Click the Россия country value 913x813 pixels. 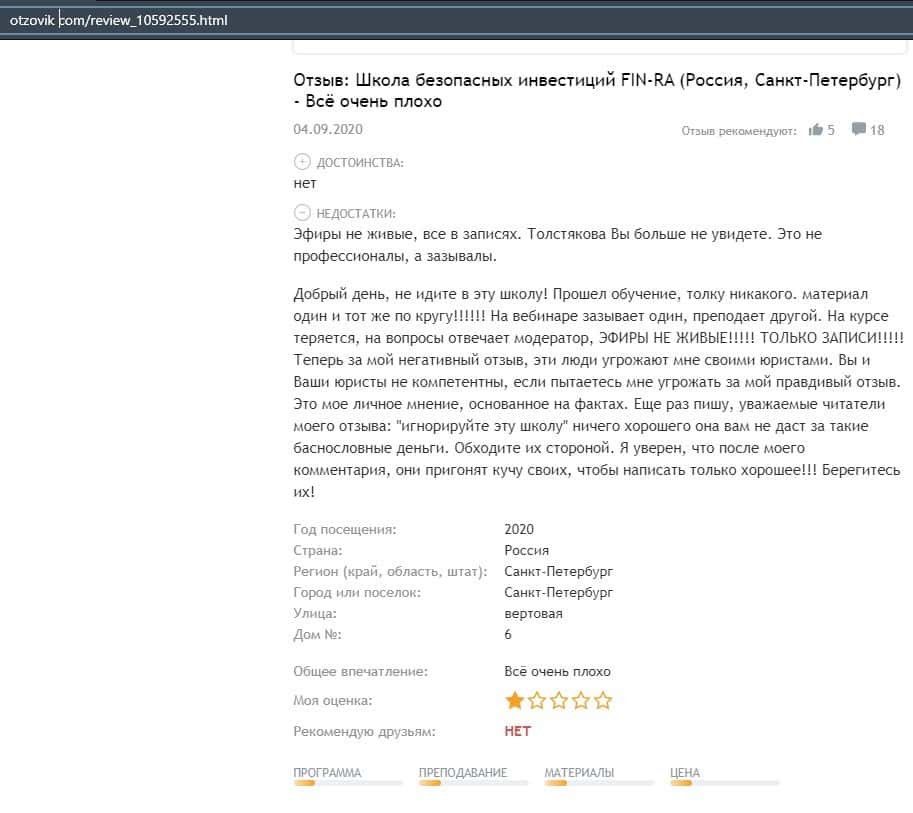coord(527,551)
